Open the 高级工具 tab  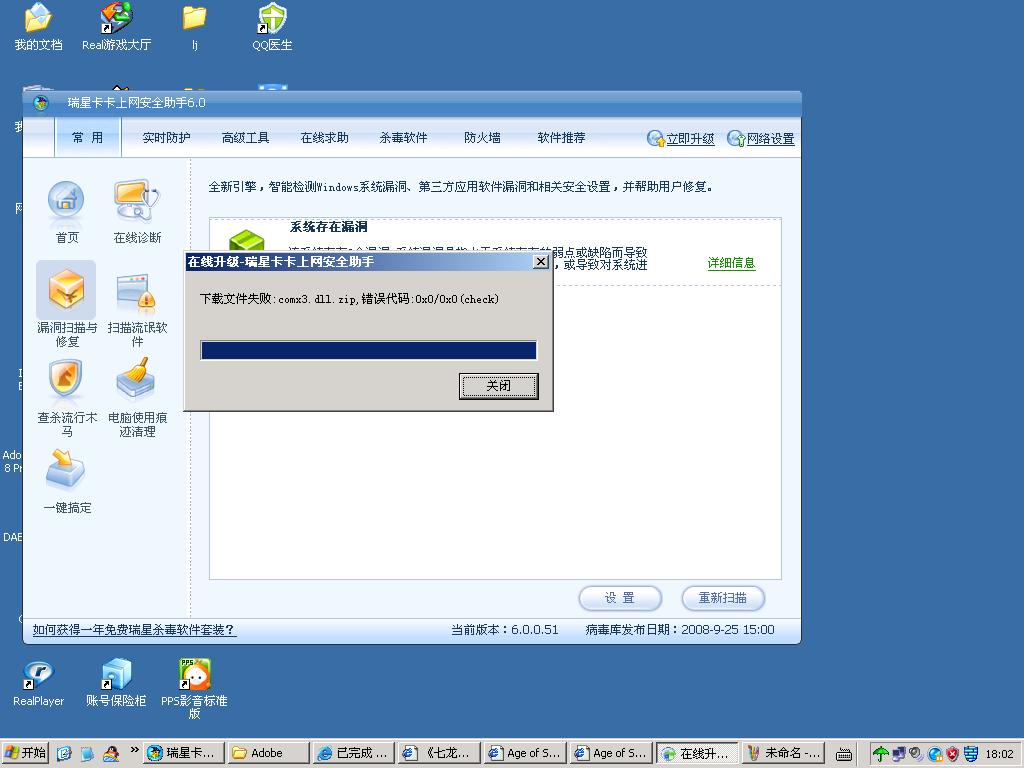coord(246,138)
